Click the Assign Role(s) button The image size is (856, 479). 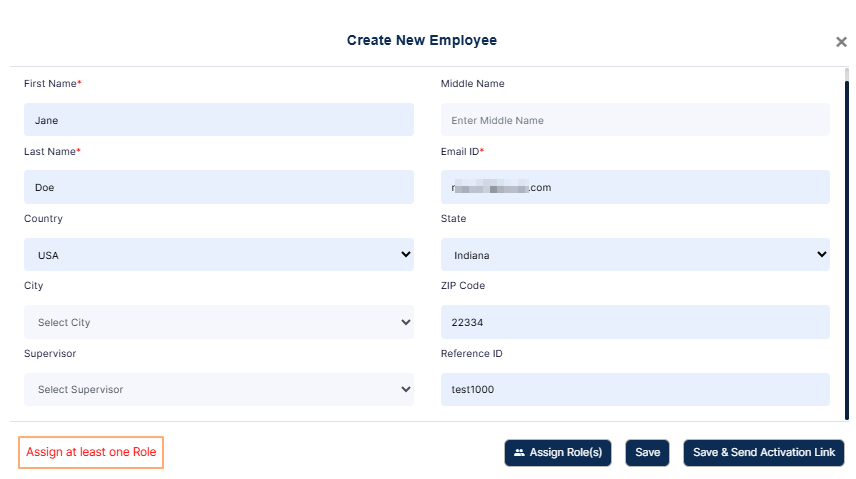point(557,453)
